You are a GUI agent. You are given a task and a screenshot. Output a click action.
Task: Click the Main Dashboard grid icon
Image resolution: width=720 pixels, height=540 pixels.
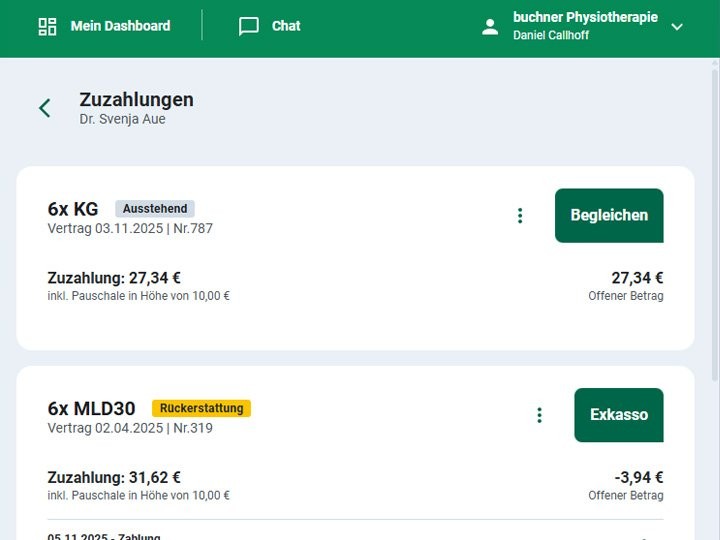(x=47, y=26)
